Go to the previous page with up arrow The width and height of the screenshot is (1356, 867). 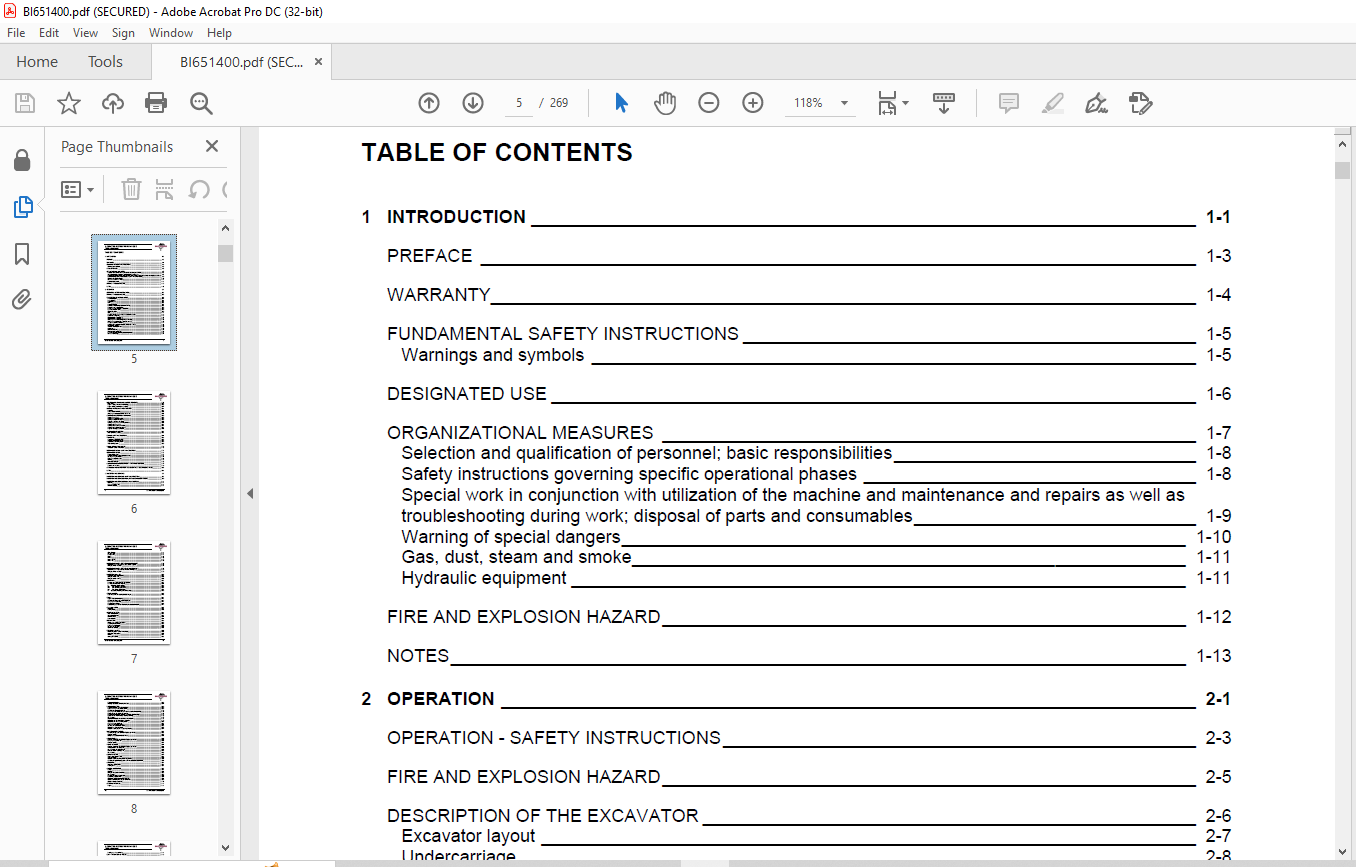[429, 103]
